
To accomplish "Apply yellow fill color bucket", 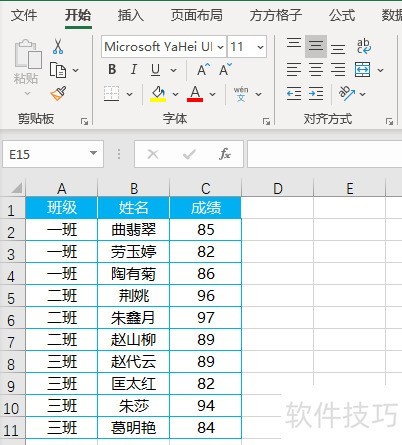I will (x=158, y=94).
